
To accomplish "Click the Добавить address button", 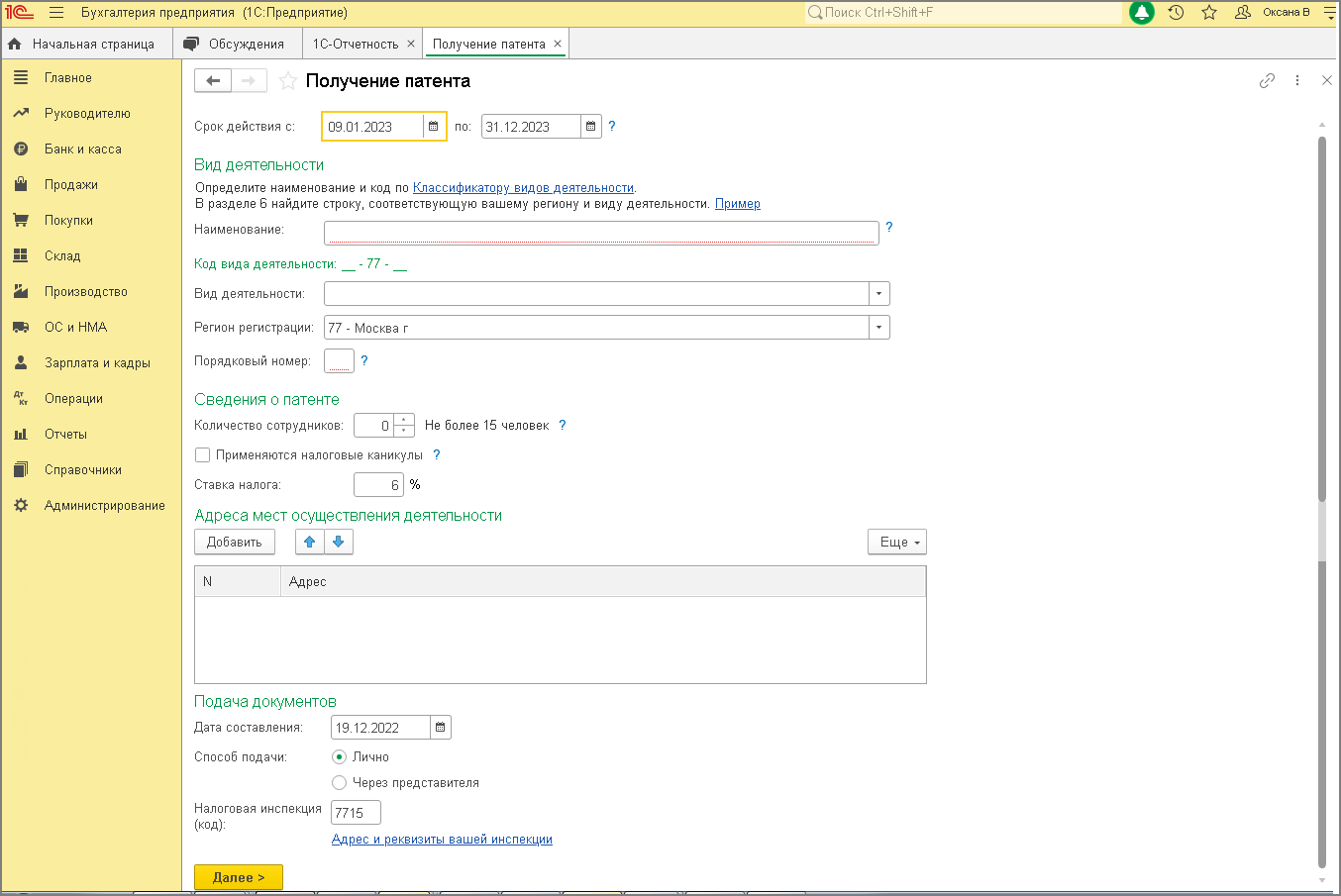I will click(x=235, y=543).
